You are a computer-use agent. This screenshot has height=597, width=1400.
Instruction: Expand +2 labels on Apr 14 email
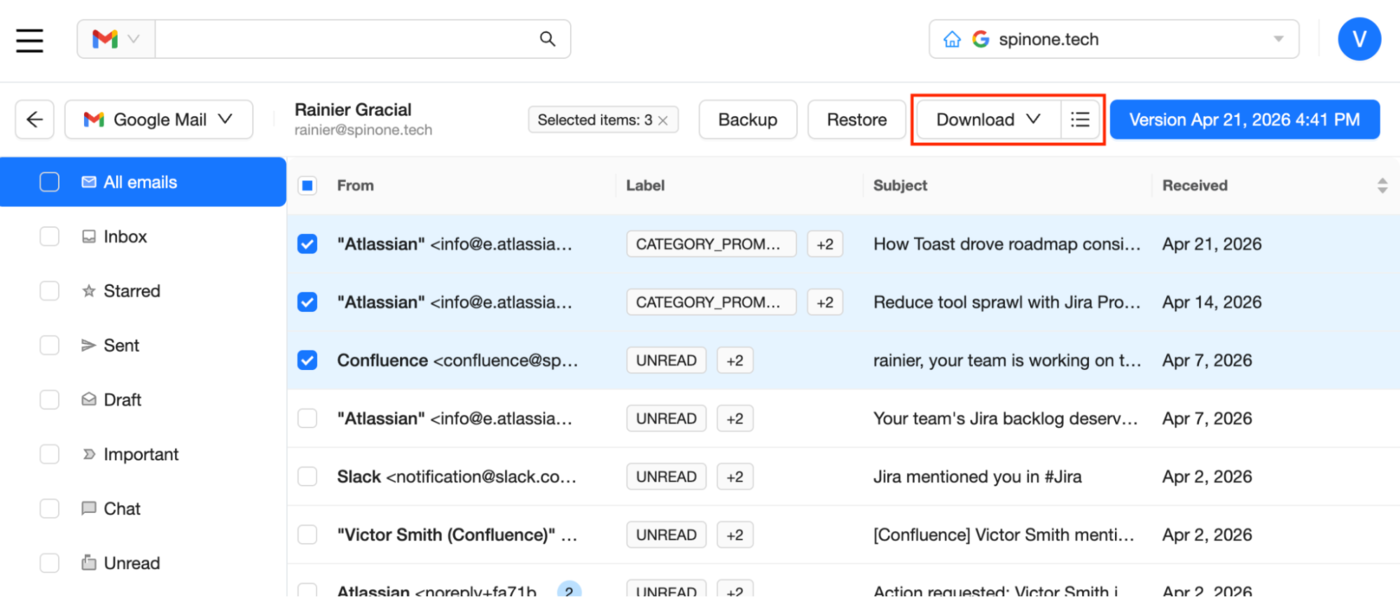tap(825, 302)
